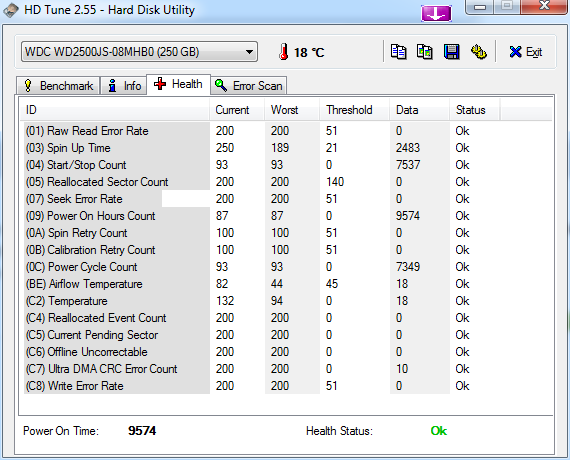The image size is (570, 460).
Task: Click the Spin Up Time data value 2483
Action: pyautogui.click(x=408, y=148)
